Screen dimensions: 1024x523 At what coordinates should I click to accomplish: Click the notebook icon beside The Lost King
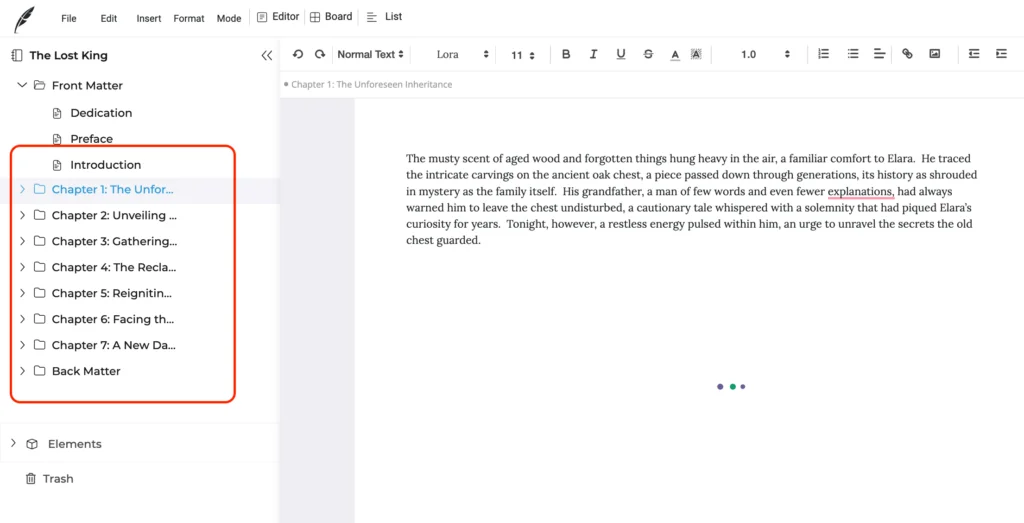[17, 55]
